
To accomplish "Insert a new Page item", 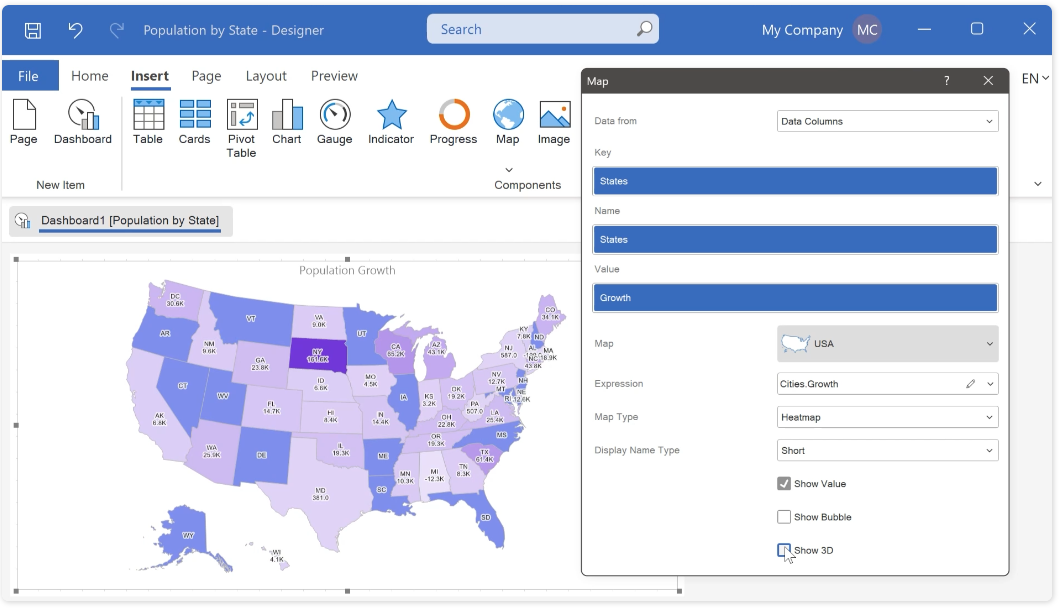I will tap(24, 122).
